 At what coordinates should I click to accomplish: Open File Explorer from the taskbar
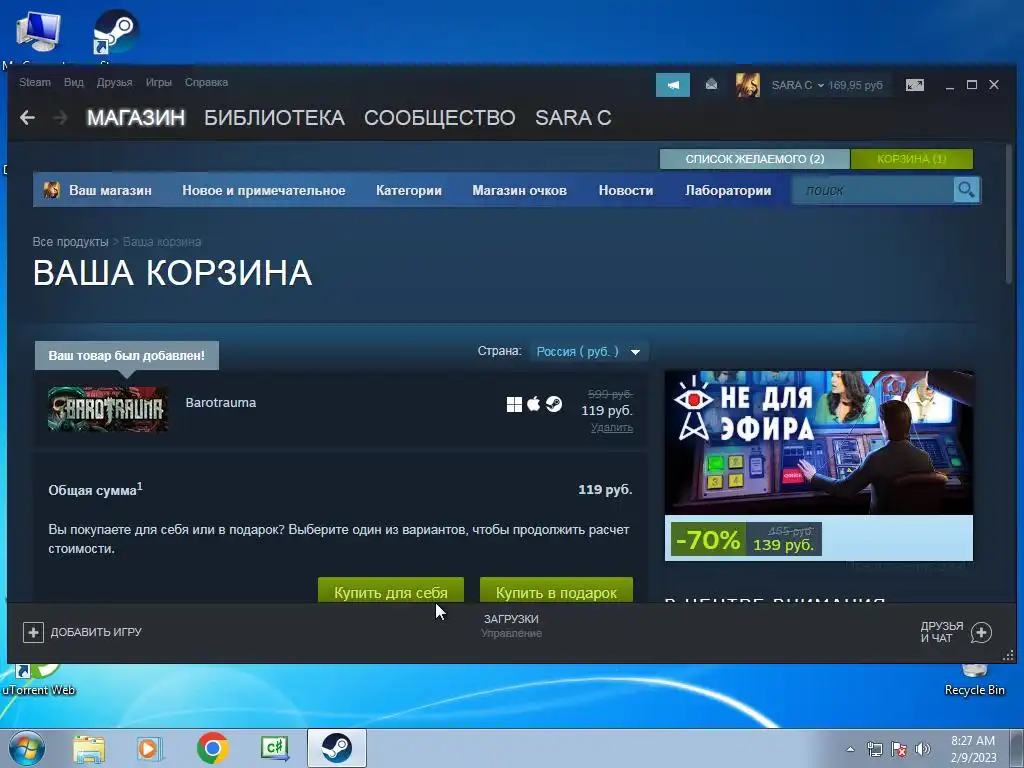tap(89, 748)
